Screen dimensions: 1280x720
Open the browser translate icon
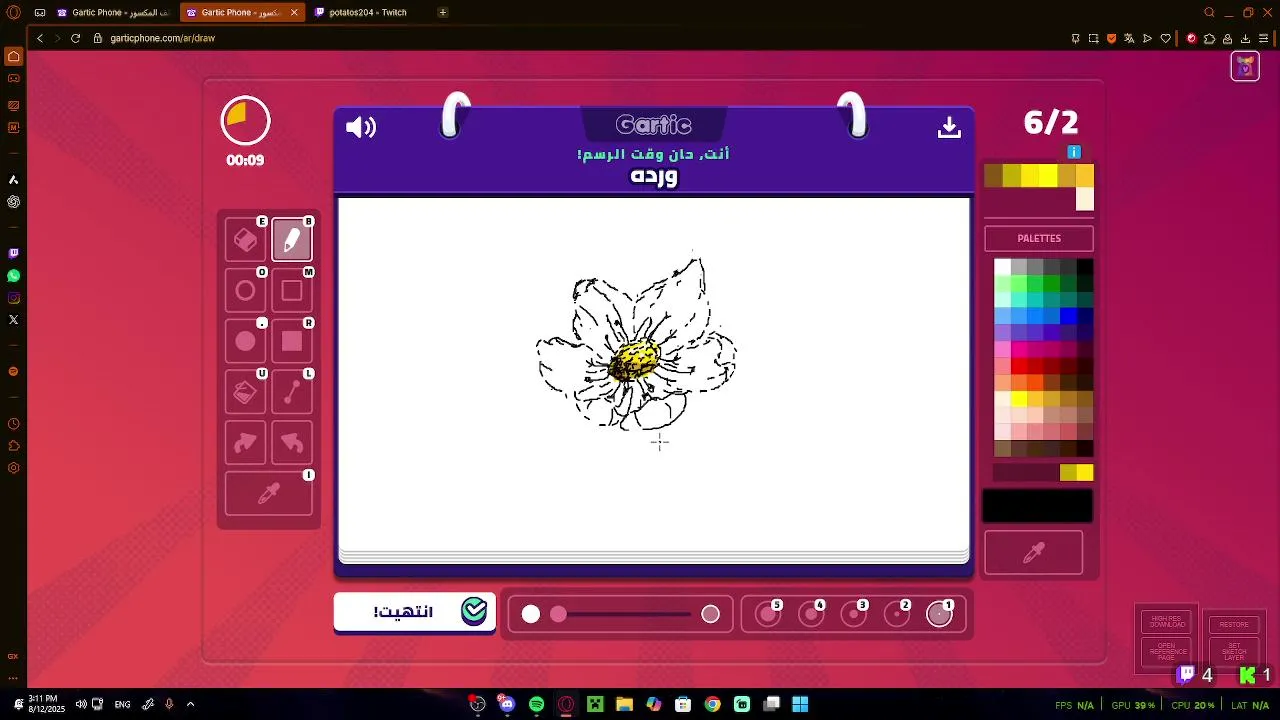click(x=1130, y=38)
